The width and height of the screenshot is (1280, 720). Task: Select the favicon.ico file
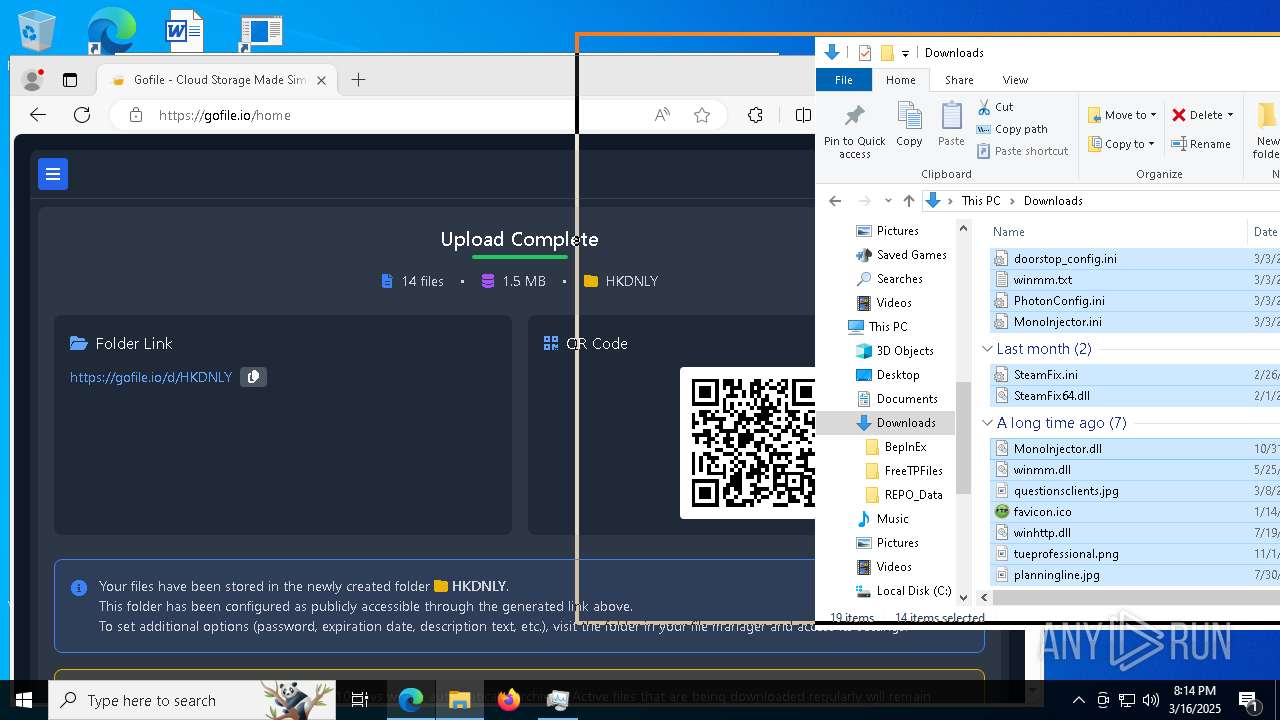pos(1042,512)
